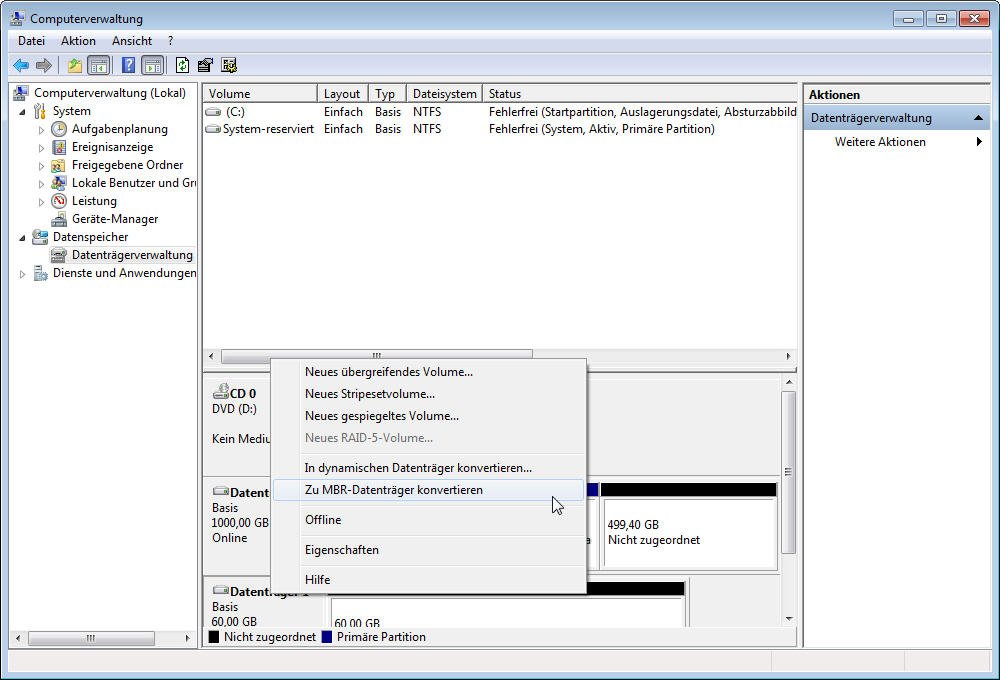
Task: Click right arrow of volume list scrollbar
Action: pos(788,356)
